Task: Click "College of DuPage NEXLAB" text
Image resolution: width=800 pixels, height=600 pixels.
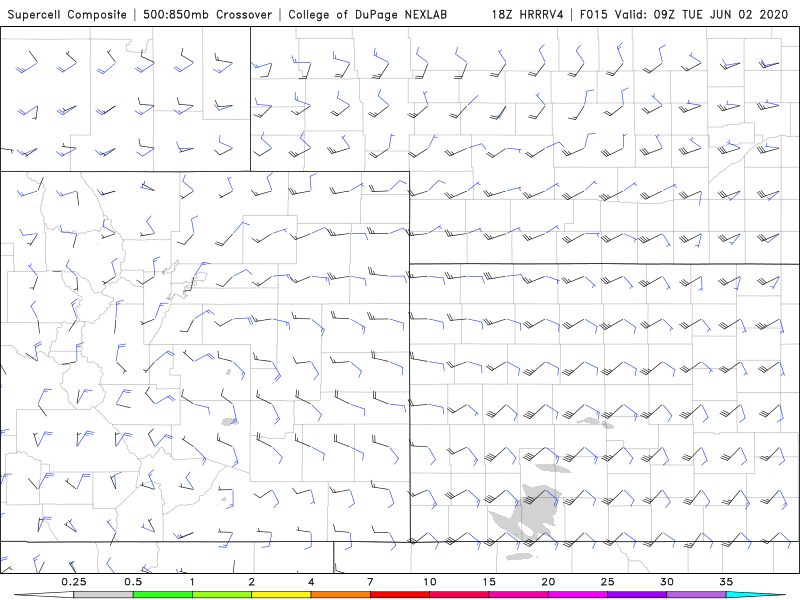Action: pos(367,14)
